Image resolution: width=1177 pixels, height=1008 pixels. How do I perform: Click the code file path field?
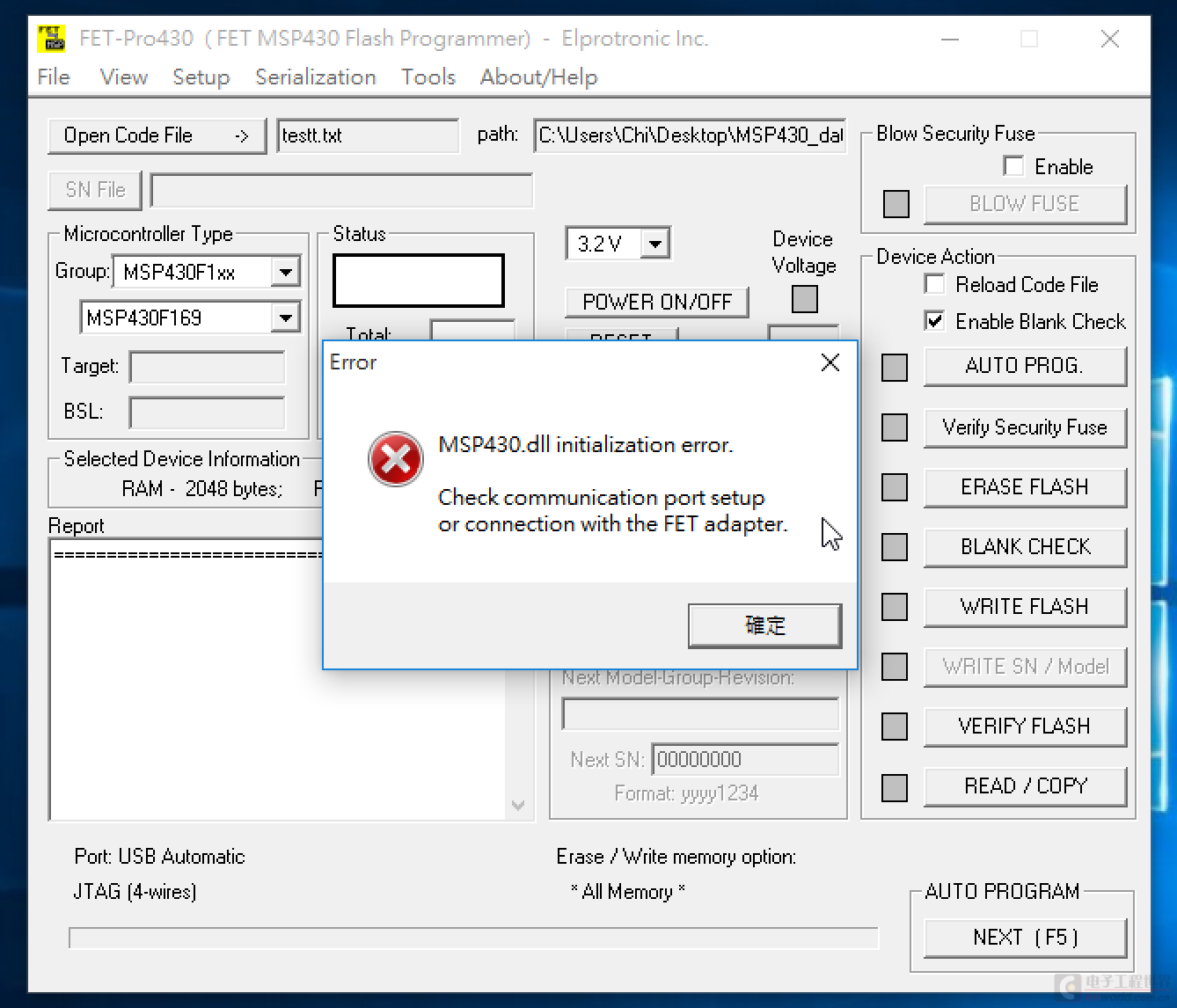(x=690, y=135)
